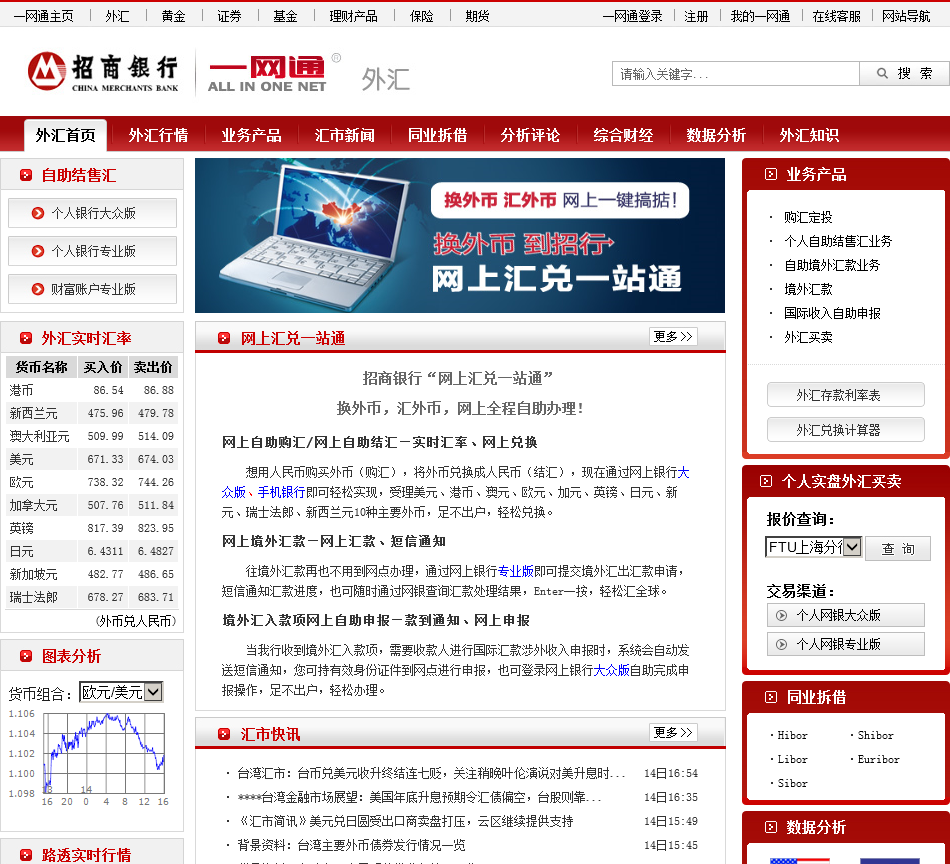Screen dimensions: 950x864
Task: Click the China Merchants Bank logo
Action: [103, 72]
